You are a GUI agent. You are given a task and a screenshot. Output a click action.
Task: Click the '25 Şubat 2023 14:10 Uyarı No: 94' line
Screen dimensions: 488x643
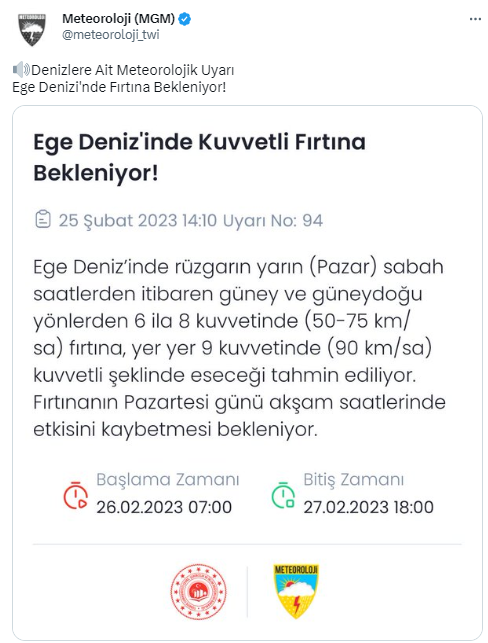(x=191, y=220)
